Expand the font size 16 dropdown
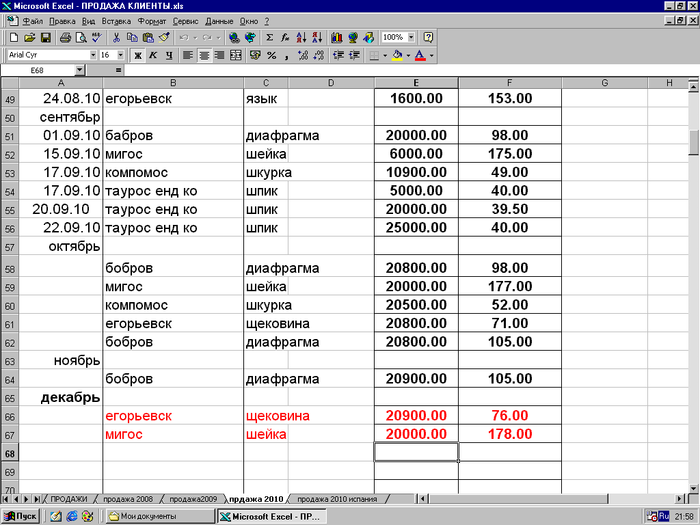 tap(121, 55)
